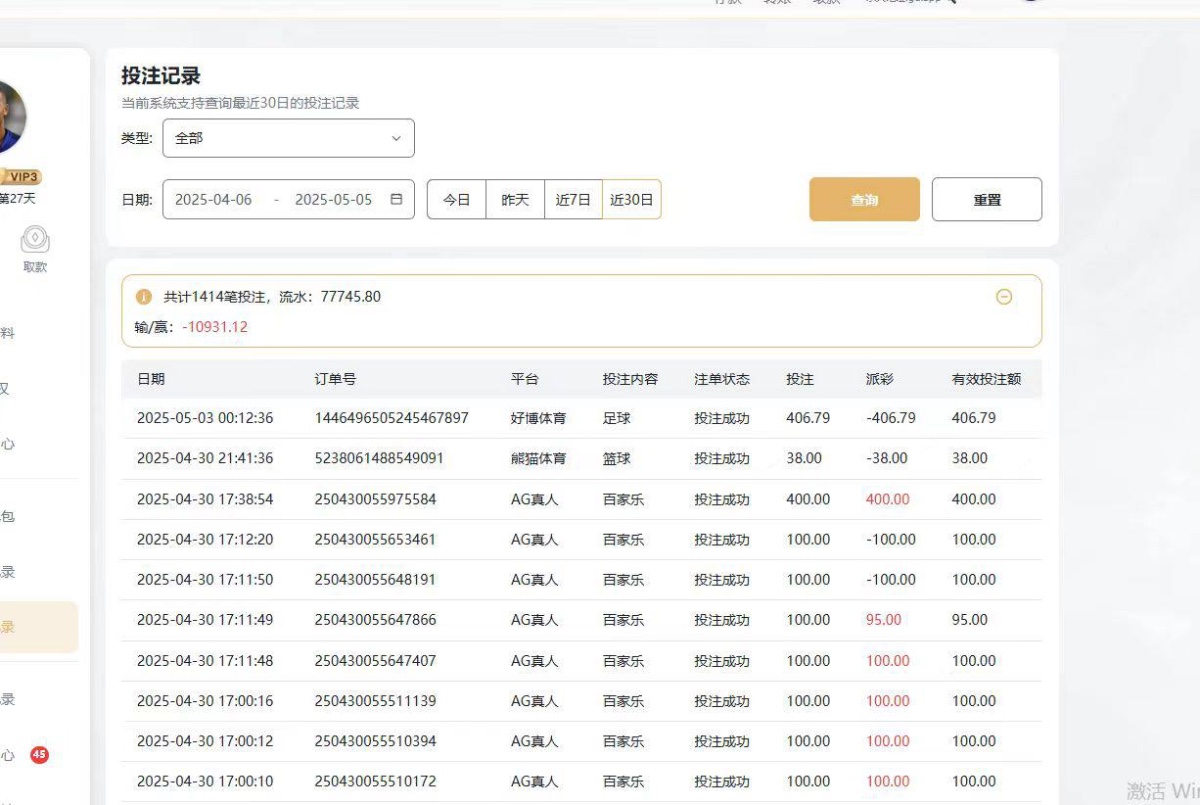Enable the 近30日 quick date option
Viewport: 1200px width, 805px height.
click(632, 199)
